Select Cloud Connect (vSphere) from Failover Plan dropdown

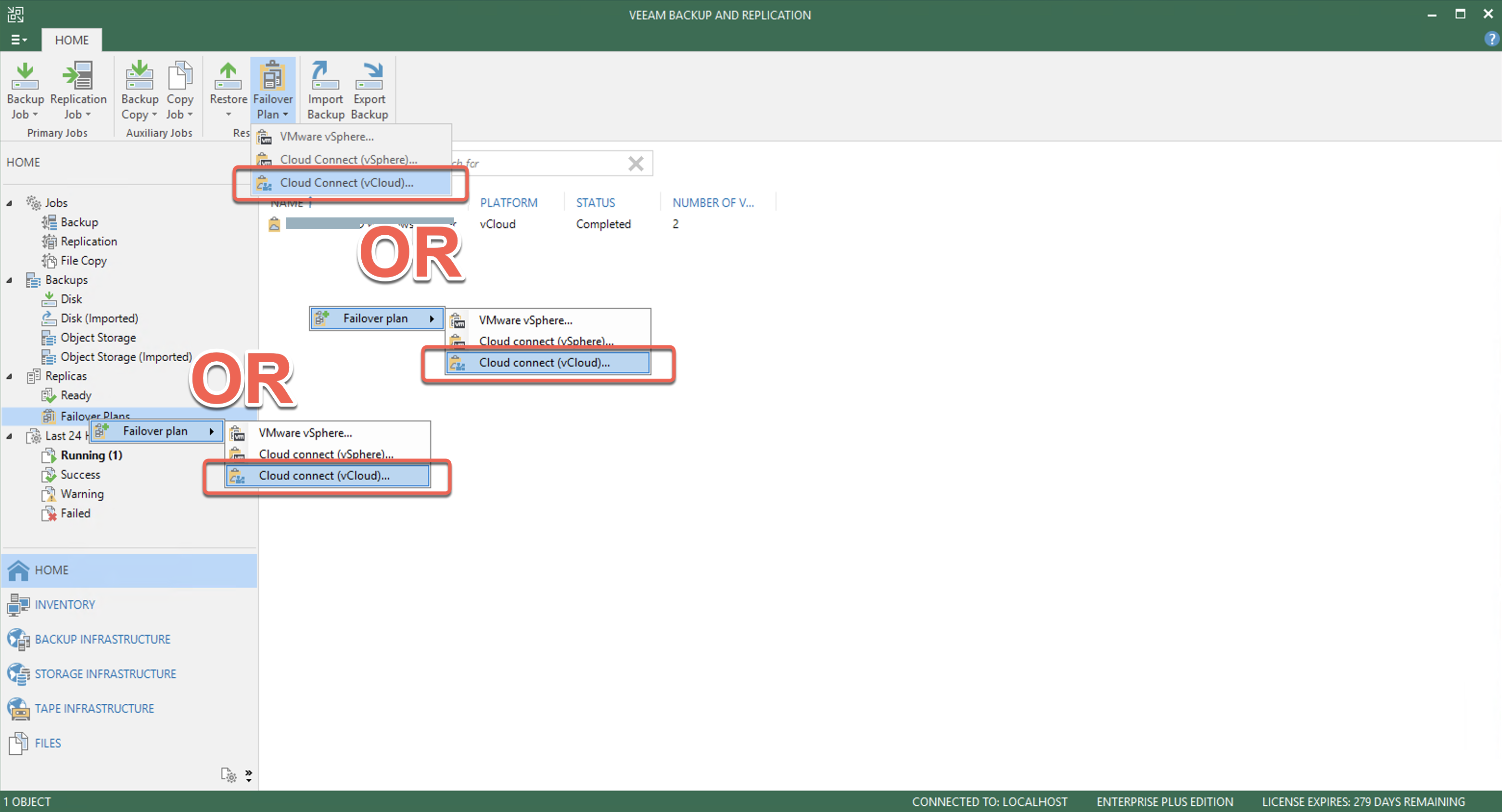[348, 159]
